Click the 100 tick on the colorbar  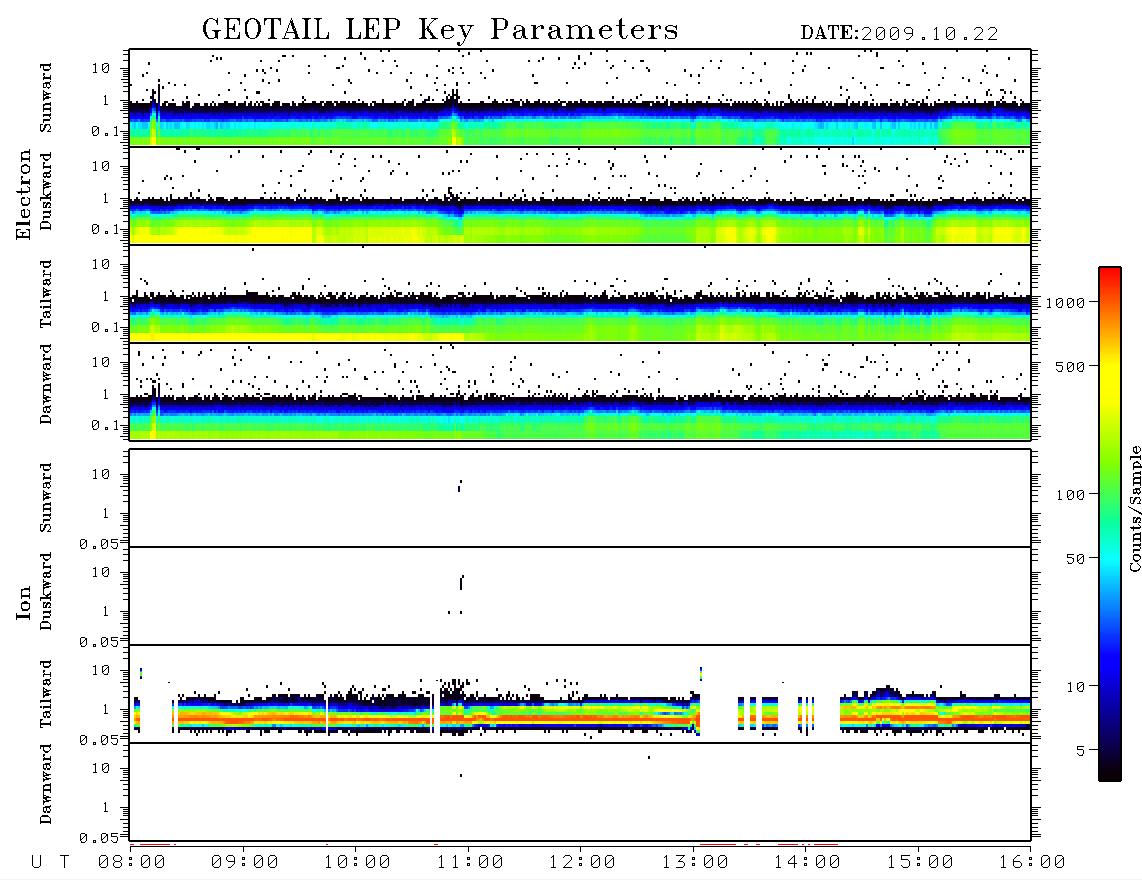1070,495
